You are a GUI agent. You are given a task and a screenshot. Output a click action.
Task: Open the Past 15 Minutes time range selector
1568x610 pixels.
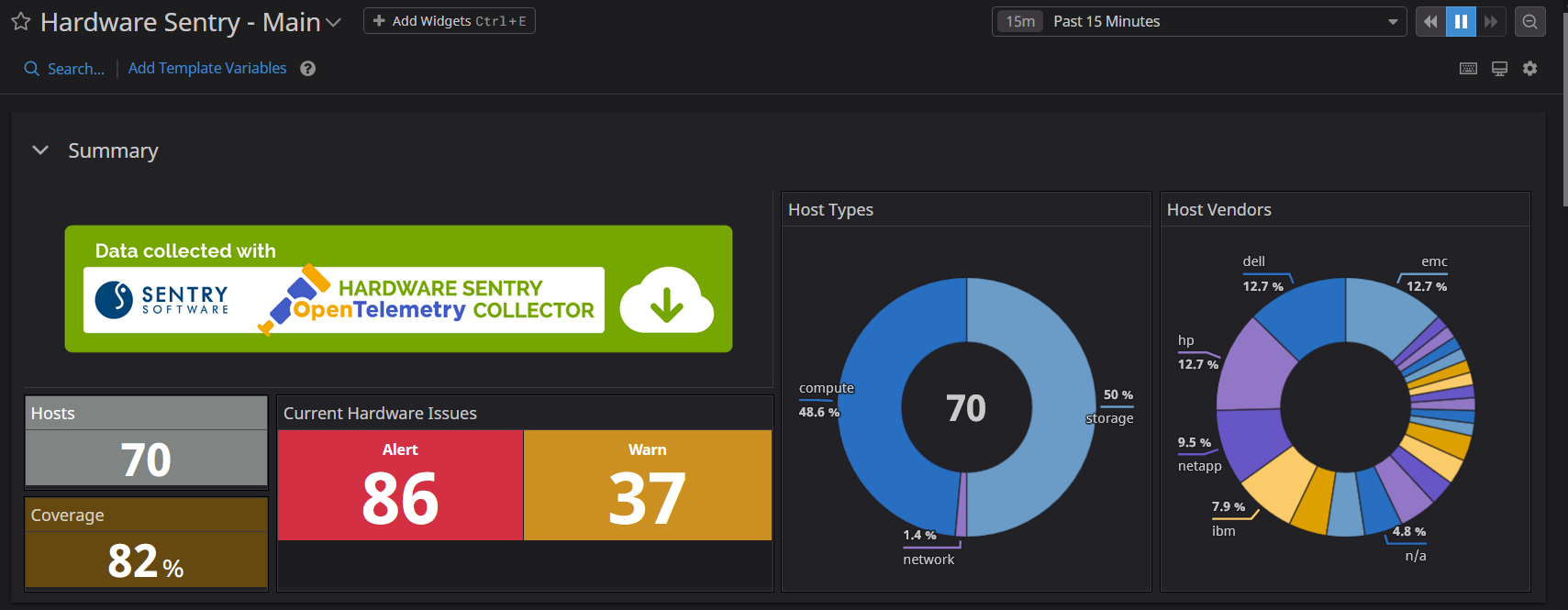click(1199, 21)
